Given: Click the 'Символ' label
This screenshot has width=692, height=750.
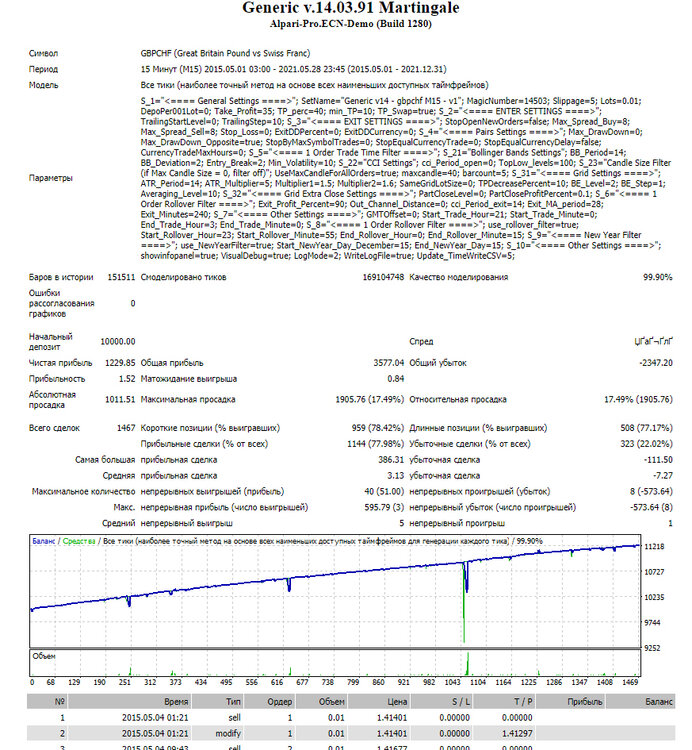Looking at the screenshot, I should tap(43, 54).
